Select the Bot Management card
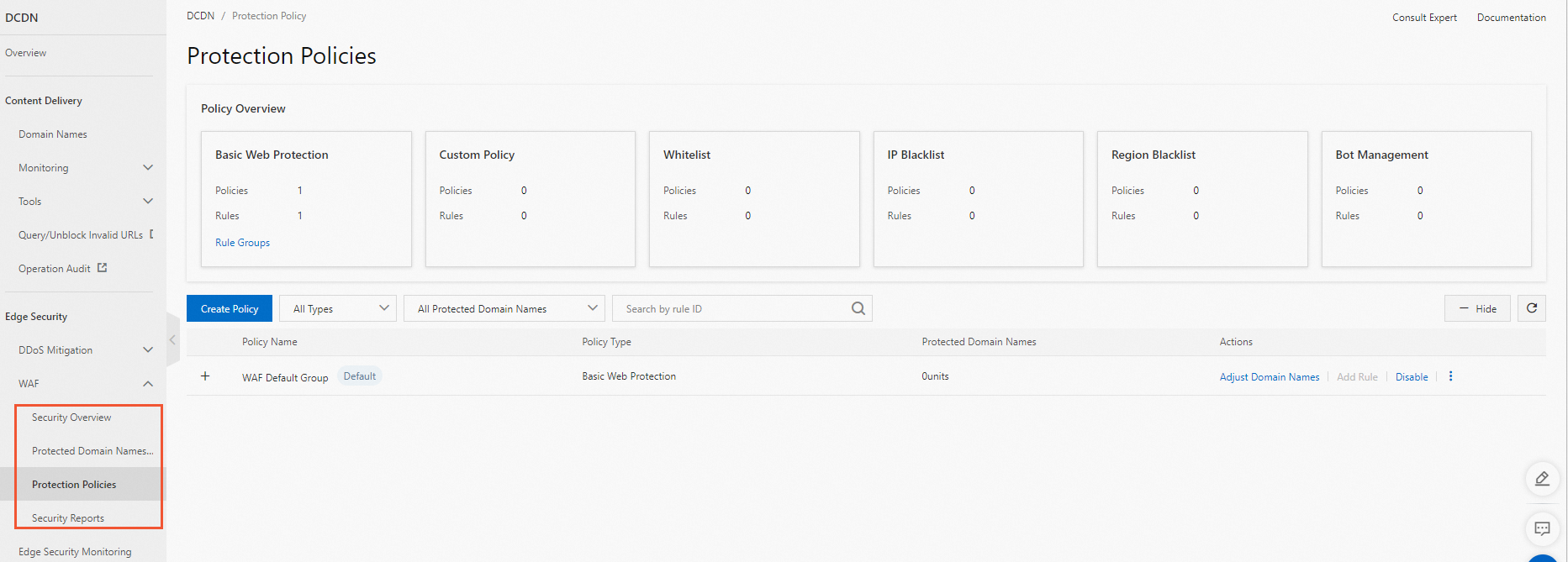 pos(1427,199)
